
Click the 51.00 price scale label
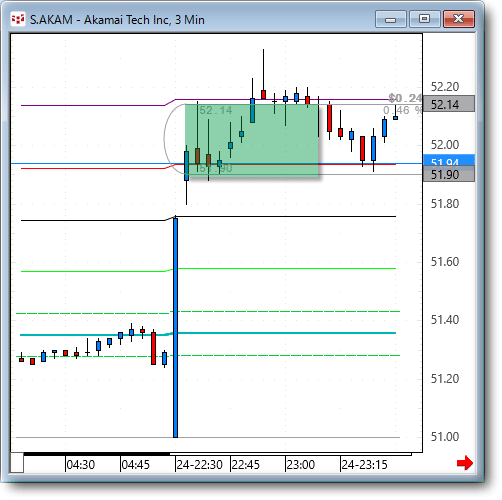tap(445, 437)
